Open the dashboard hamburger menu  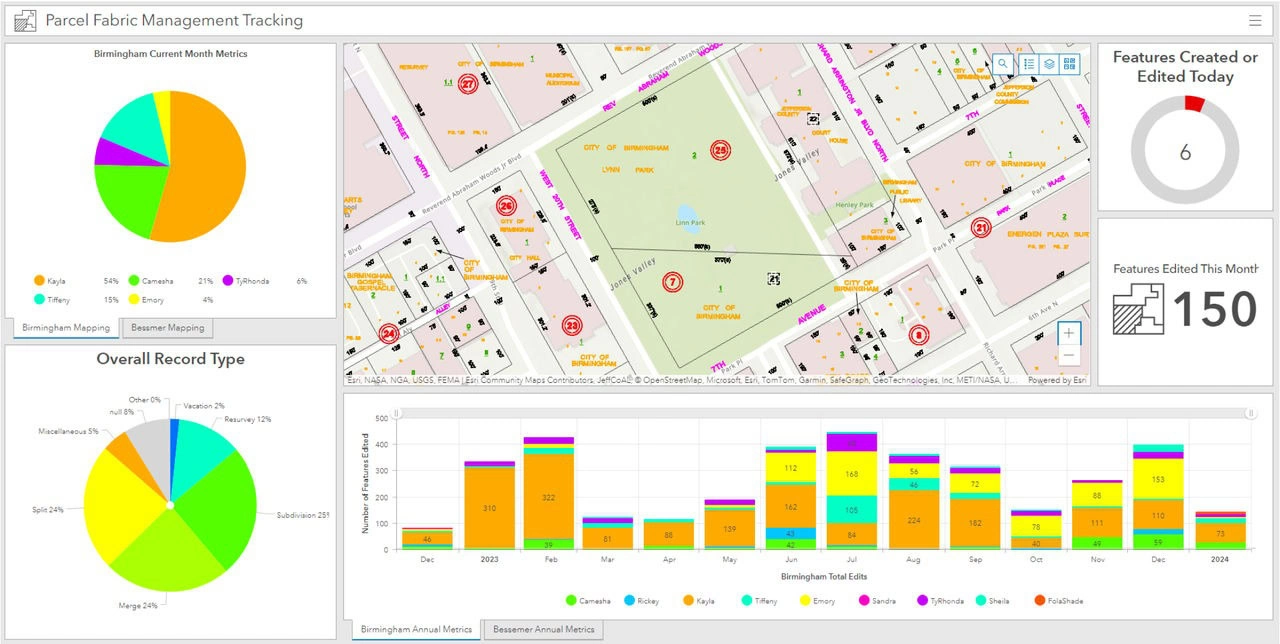(1255, 20)
